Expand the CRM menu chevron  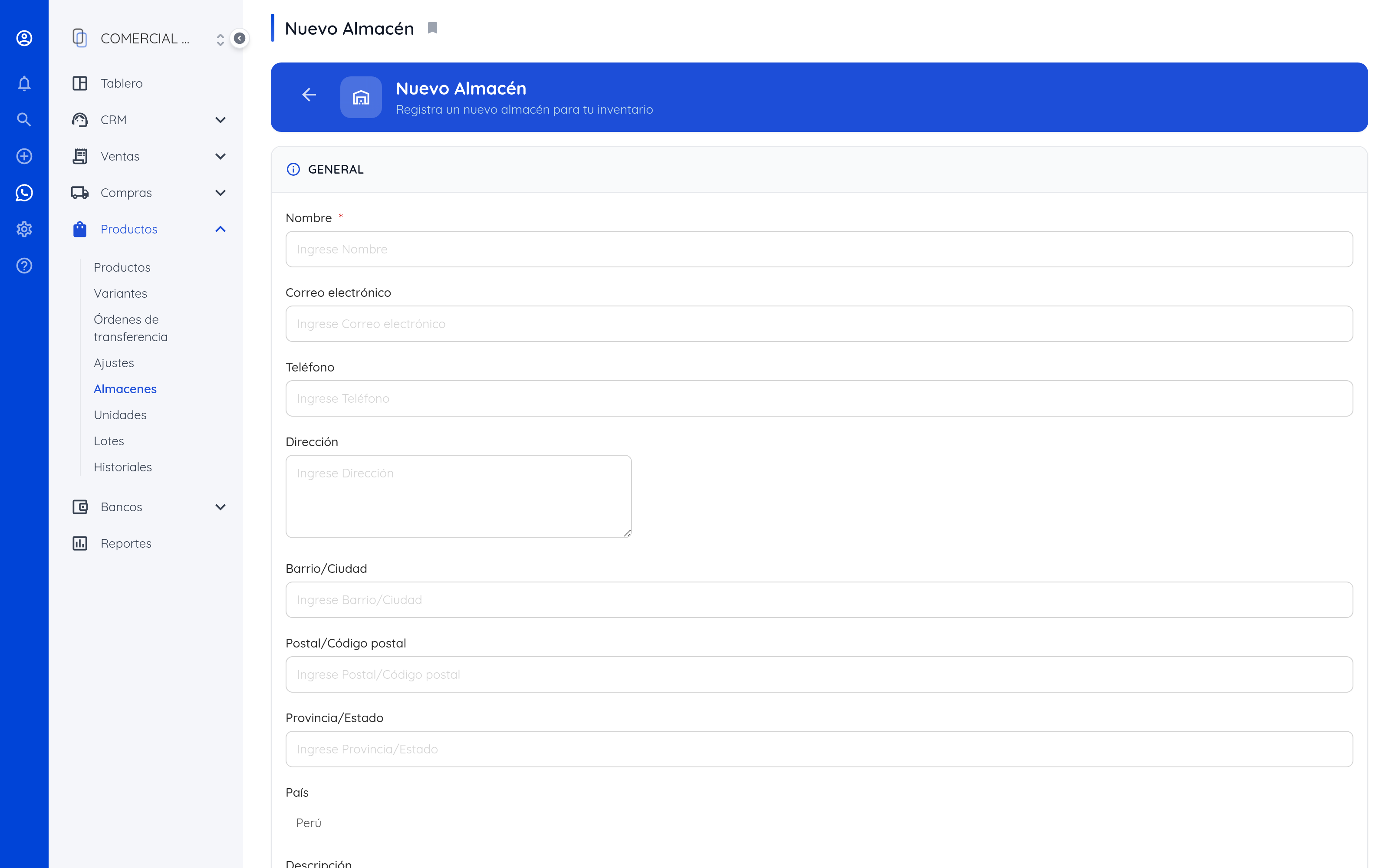(221, 120)
